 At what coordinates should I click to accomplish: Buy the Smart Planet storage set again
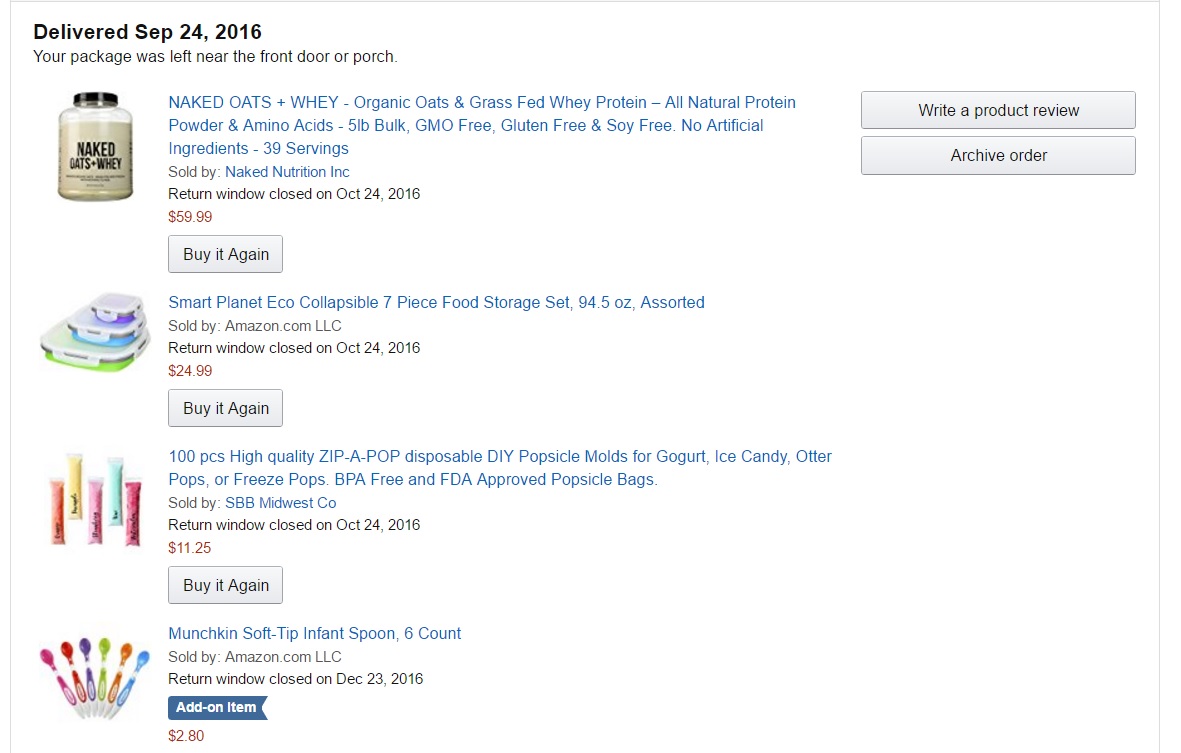coord(225,408)
